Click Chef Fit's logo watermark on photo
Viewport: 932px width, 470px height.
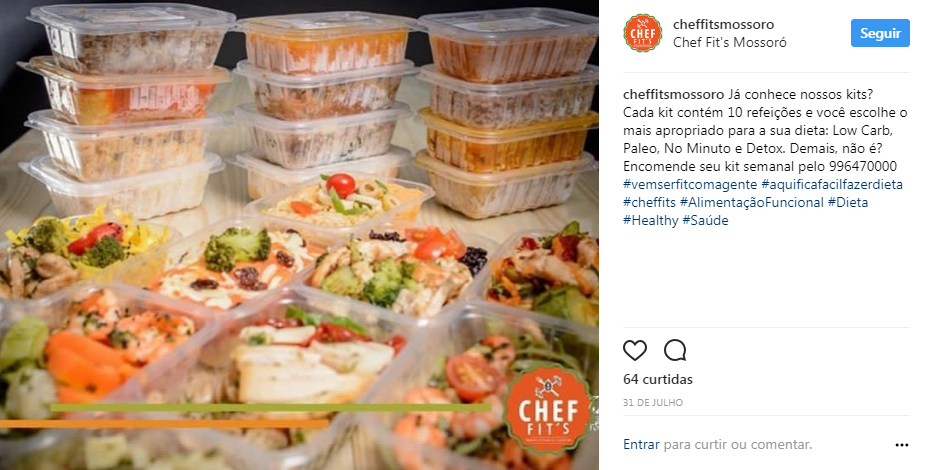(547, 410)
